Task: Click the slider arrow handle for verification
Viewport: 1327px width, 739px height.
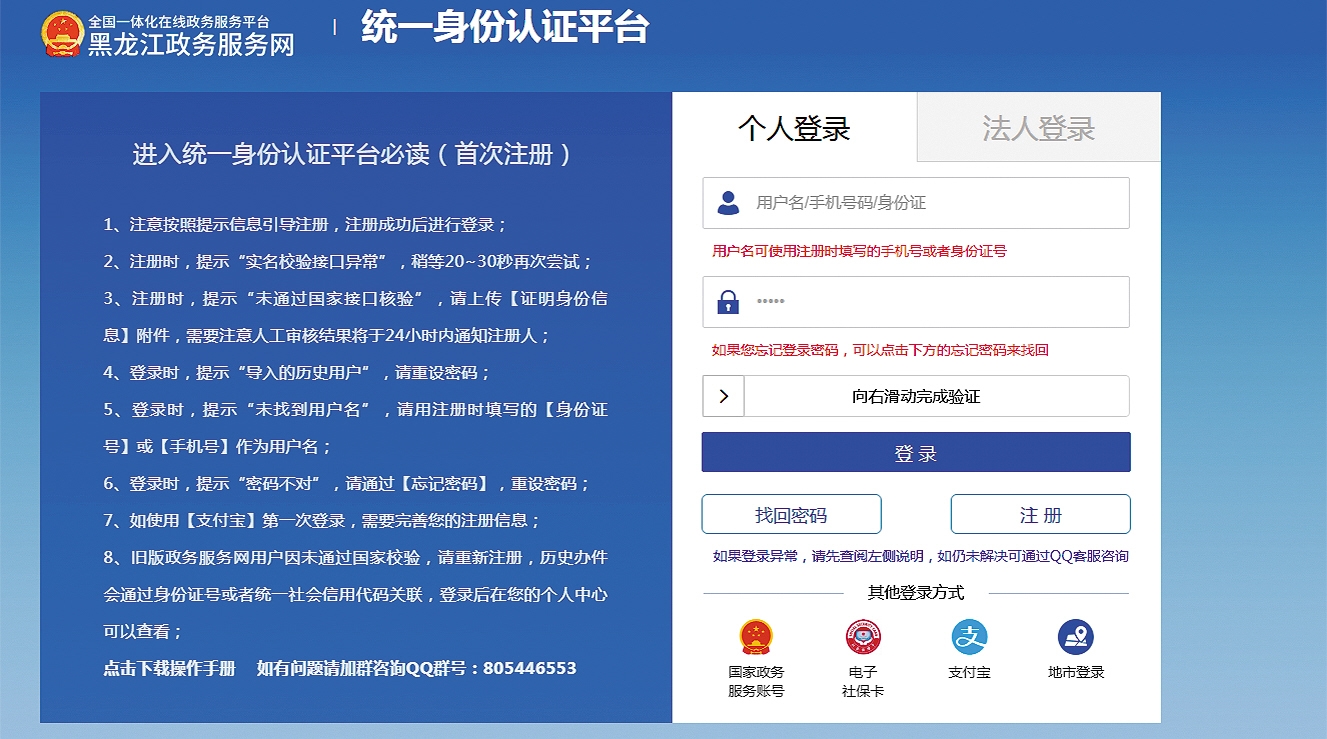Action: 724,396
